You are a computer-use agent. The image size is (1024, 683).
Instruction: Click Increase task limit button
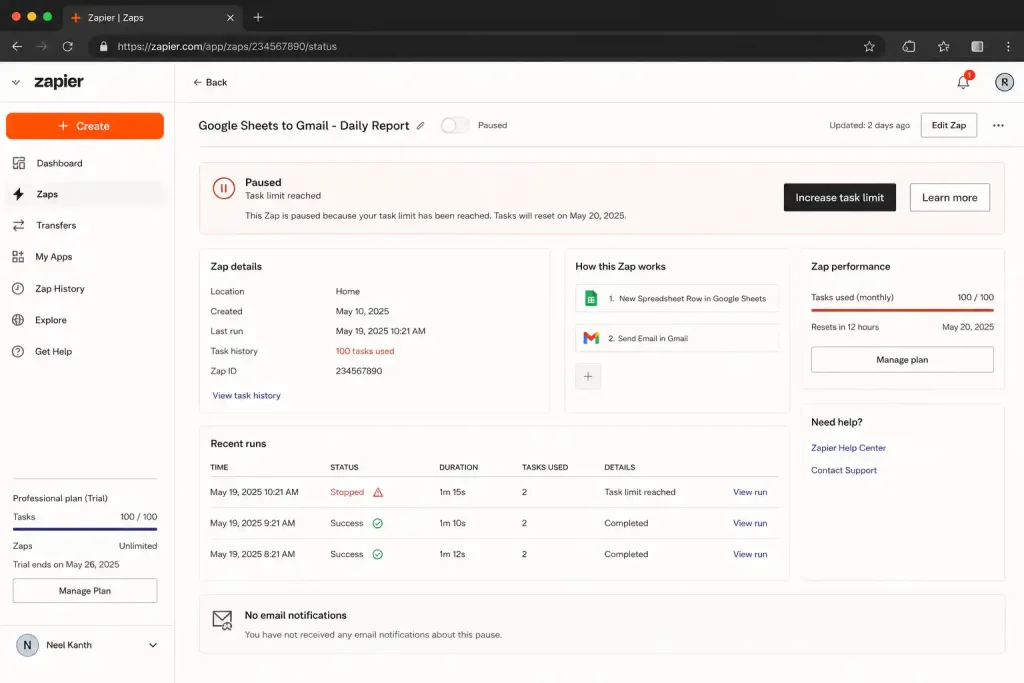tap(839, 197)
